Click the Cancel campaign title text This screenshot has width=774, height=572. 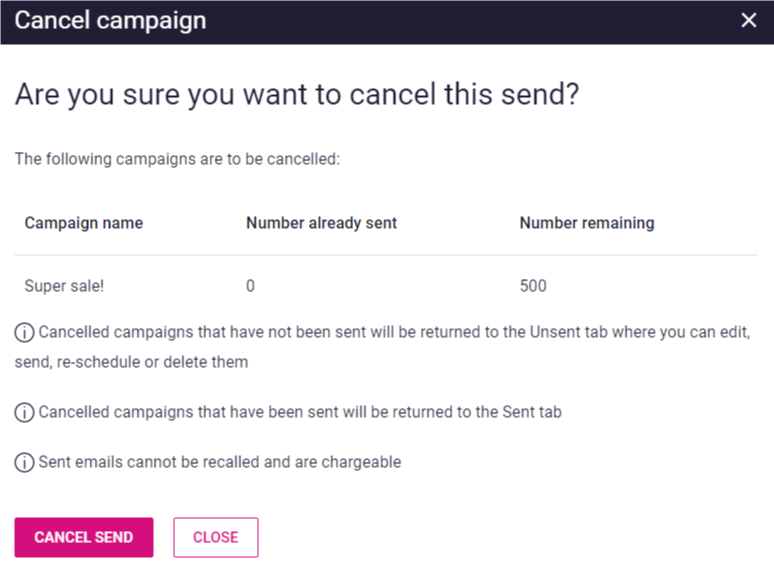coord(110,21)
